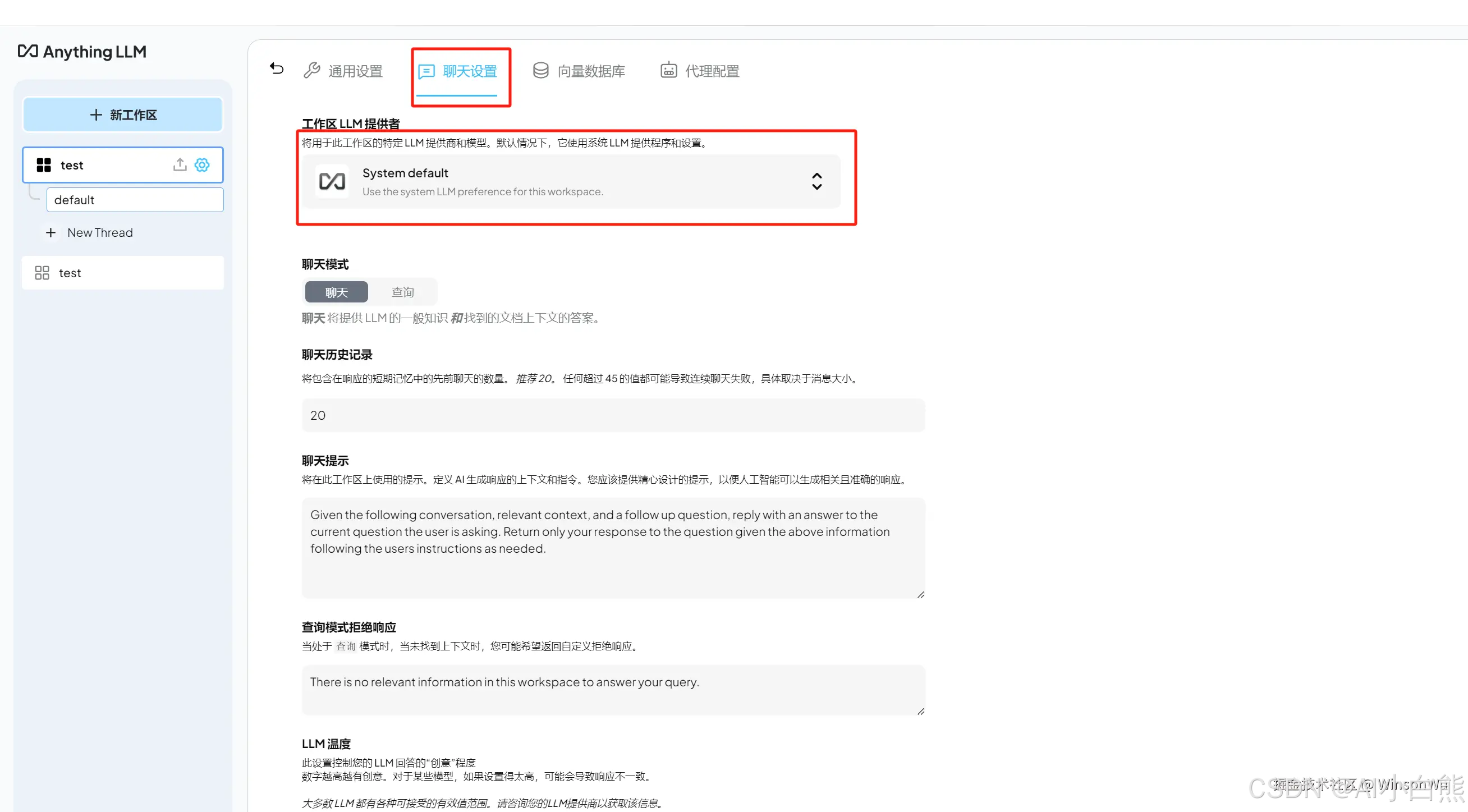Click the robot icon for 代理配置
The width and height of the screenshot is (1468, 812).
(x=668, y=70)
